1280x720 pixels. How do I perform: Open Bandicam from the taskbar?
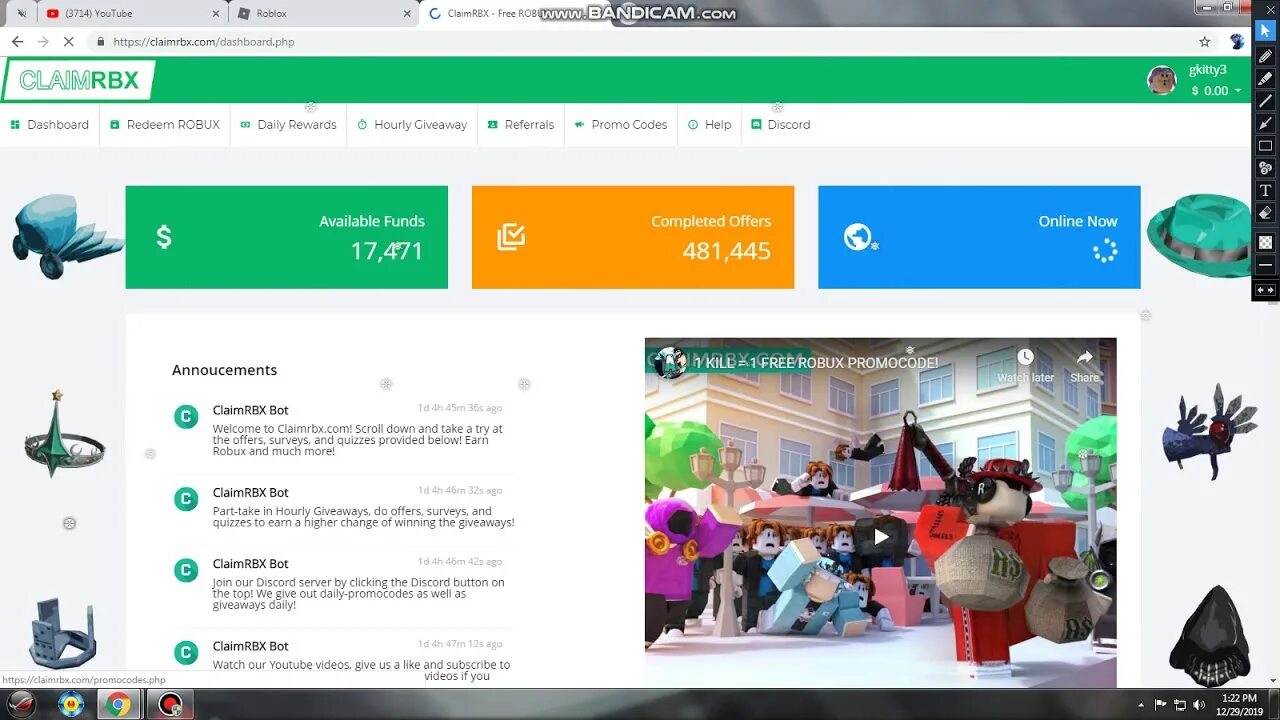[170, 704]
